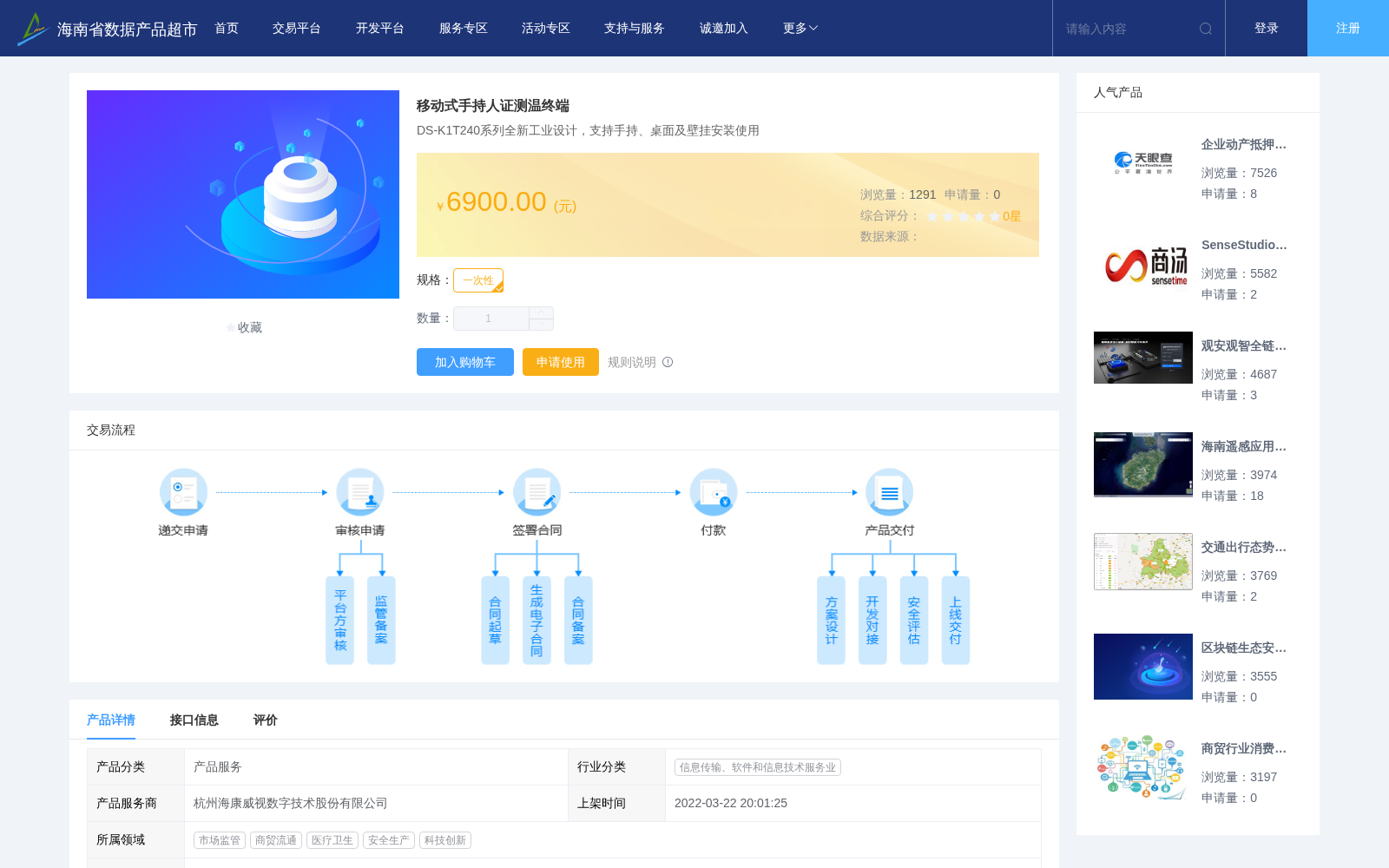Image resolution: width=1389 pixels, height=868 pixels.
Task: Open the 企业动产抵押 product title
Action: 1244,144
